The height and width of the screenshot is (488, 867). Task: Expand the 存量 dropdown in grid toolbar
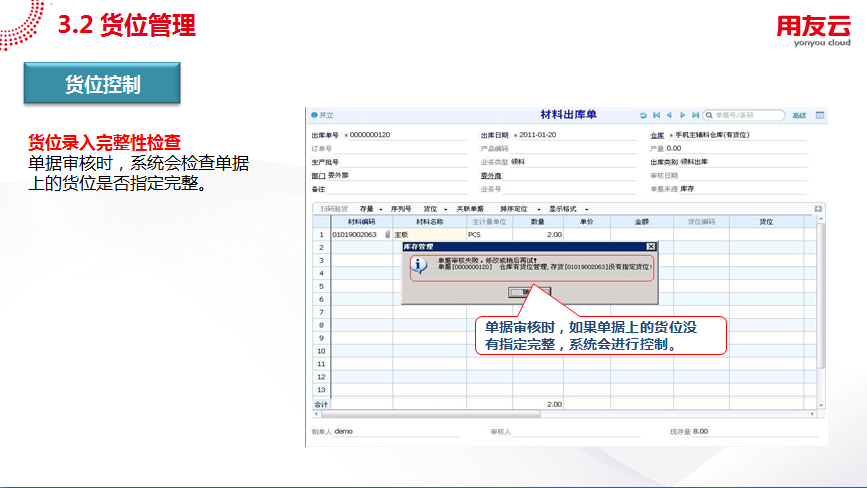tap(371, 209)
